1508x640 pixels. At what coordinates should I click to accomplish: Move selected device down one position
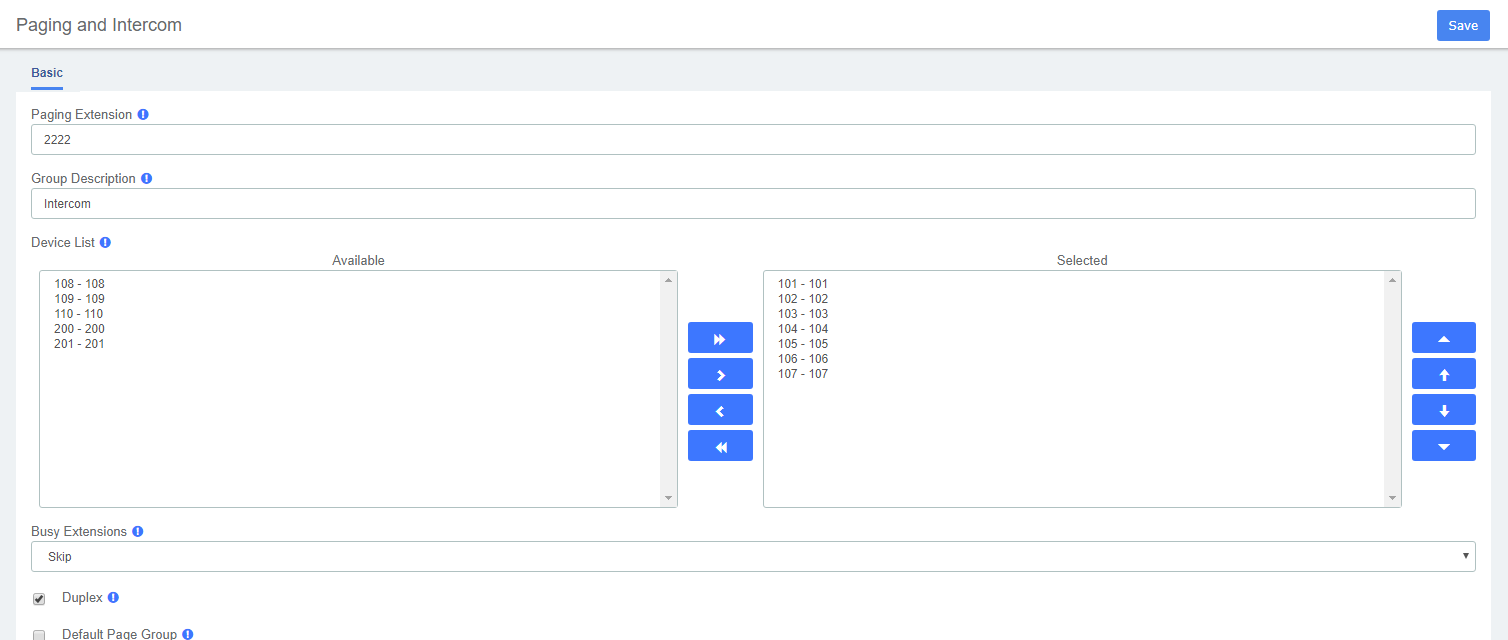pos(1443,410)
